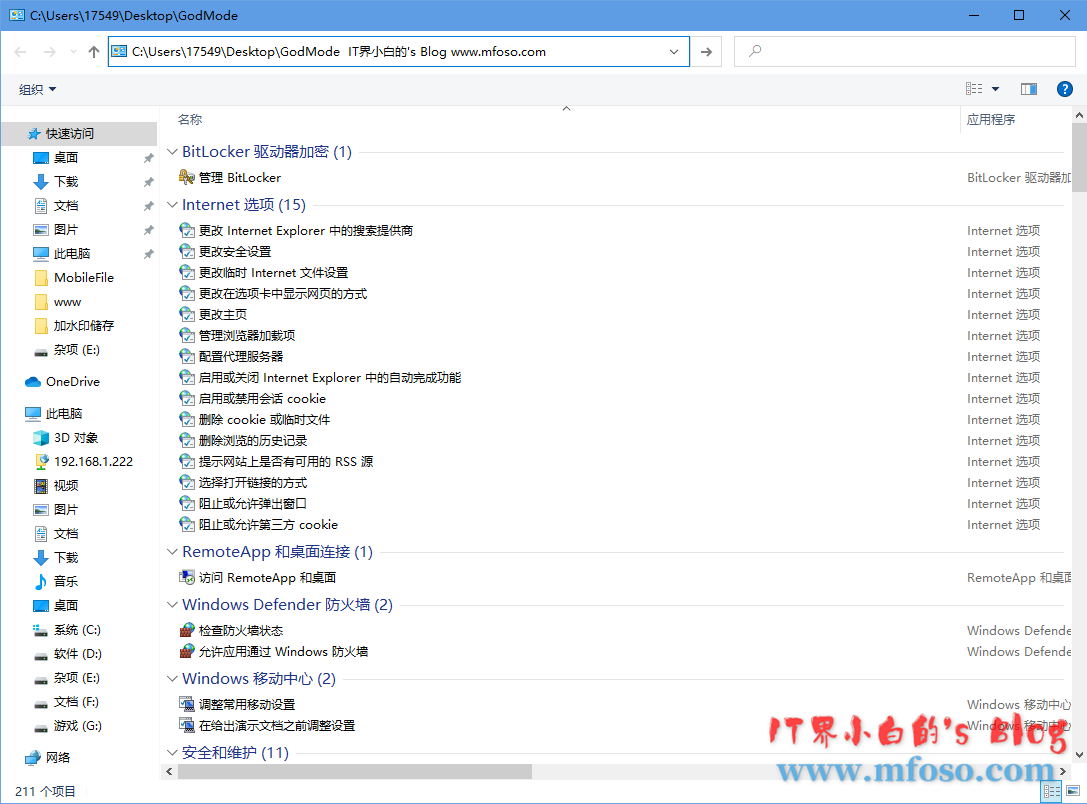Viewport: 1087px width, 804px height.
Task: Go up one folder level arrow
Action: (x=94, y=52)
